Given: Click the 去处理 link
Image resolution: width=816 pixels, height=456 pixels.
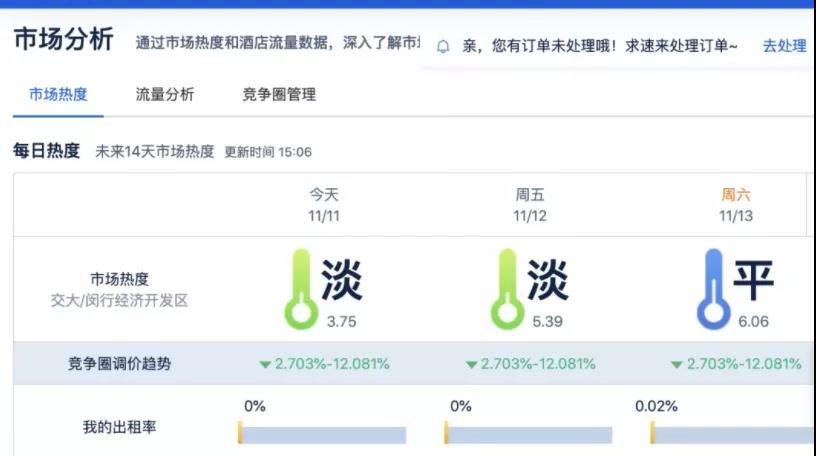Looking at the screenshot, I should click(784, 46).
